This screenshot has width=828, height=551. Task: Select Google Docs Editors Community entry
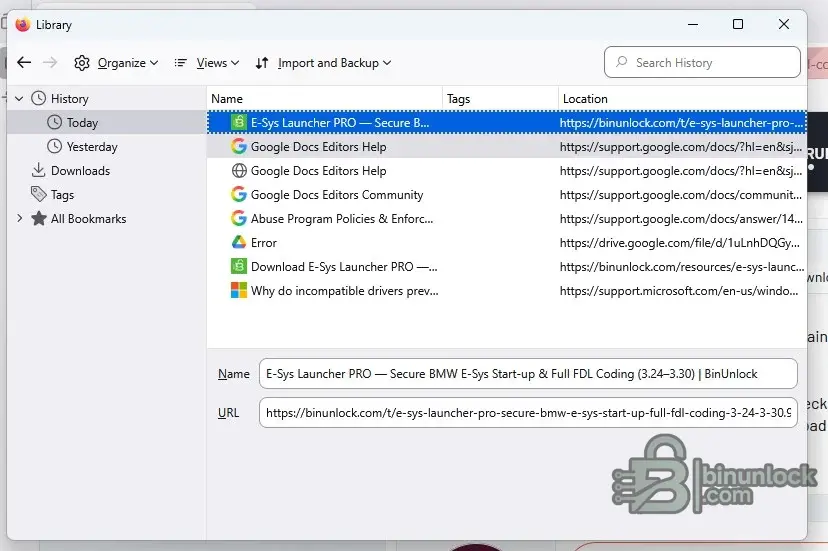336,195
